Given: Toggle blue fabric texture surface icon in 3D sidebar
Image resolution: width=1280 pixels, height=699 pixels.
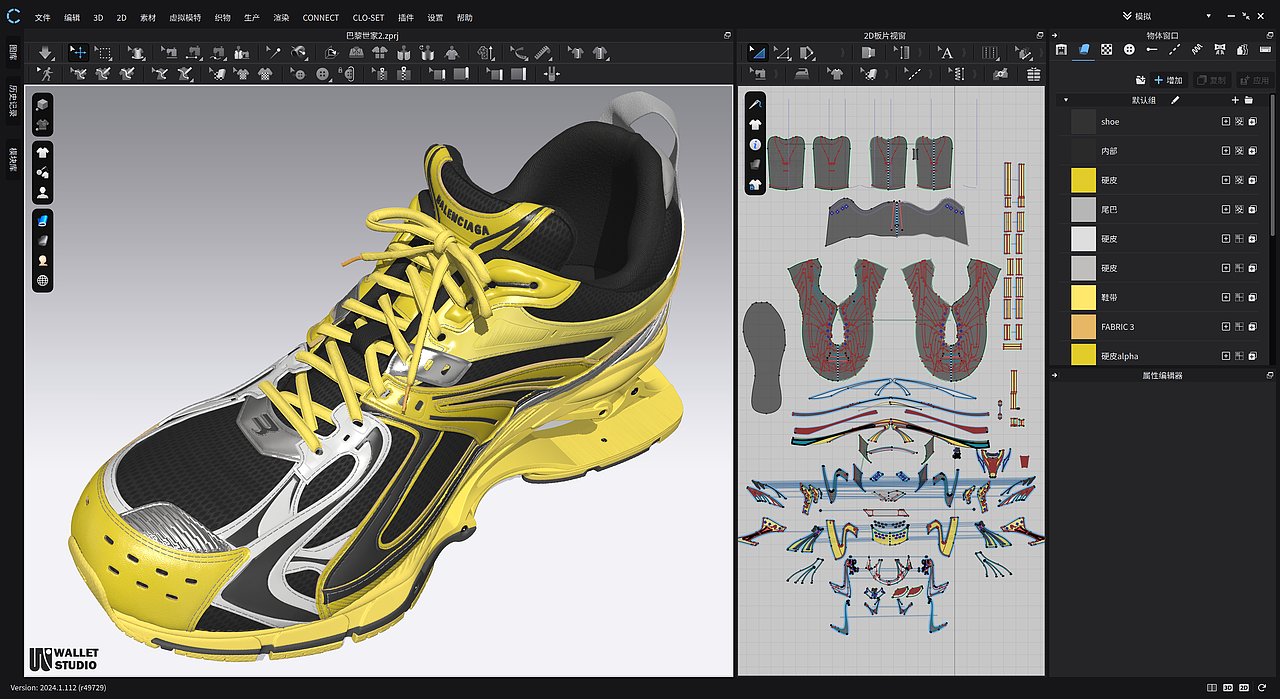Looking at the screenshot, I should (43, 220).
